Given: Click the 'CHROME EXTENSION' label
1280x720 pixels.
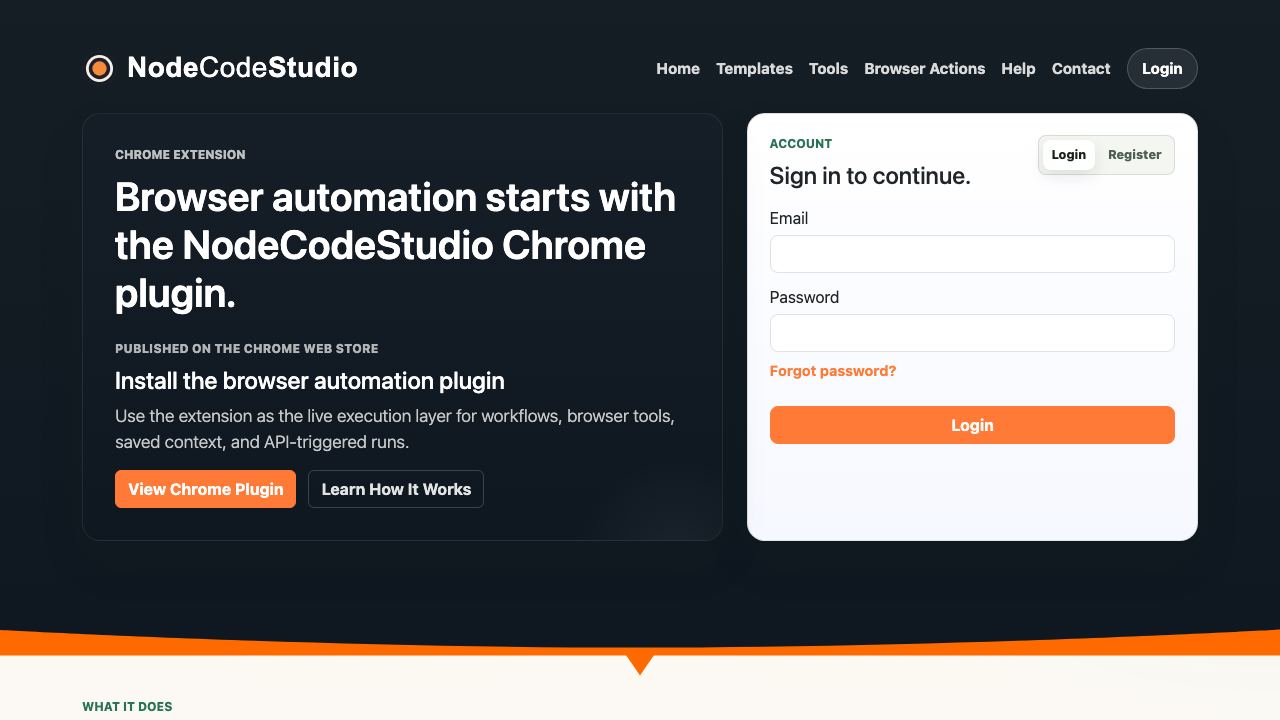Looking at the screenshot, I should [x=180, y=155].
